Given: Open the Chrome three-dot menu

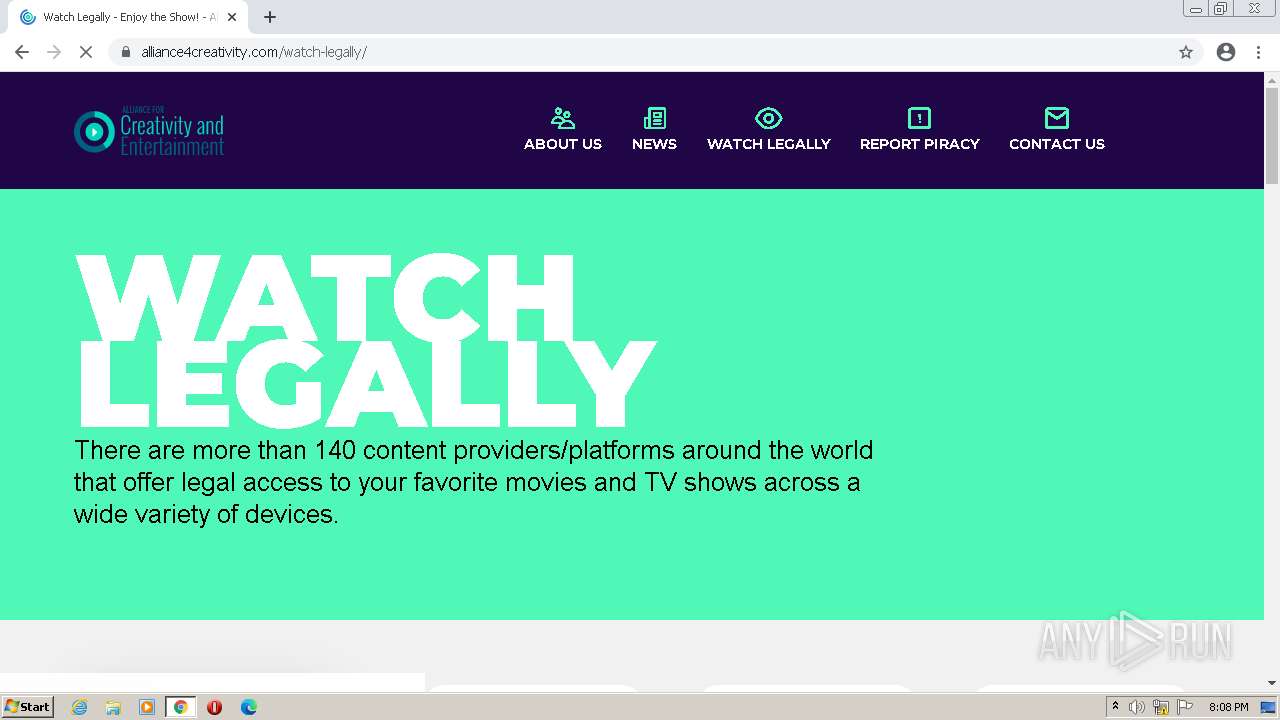Looking at the screenshot, I should [x=1258, y=52].
